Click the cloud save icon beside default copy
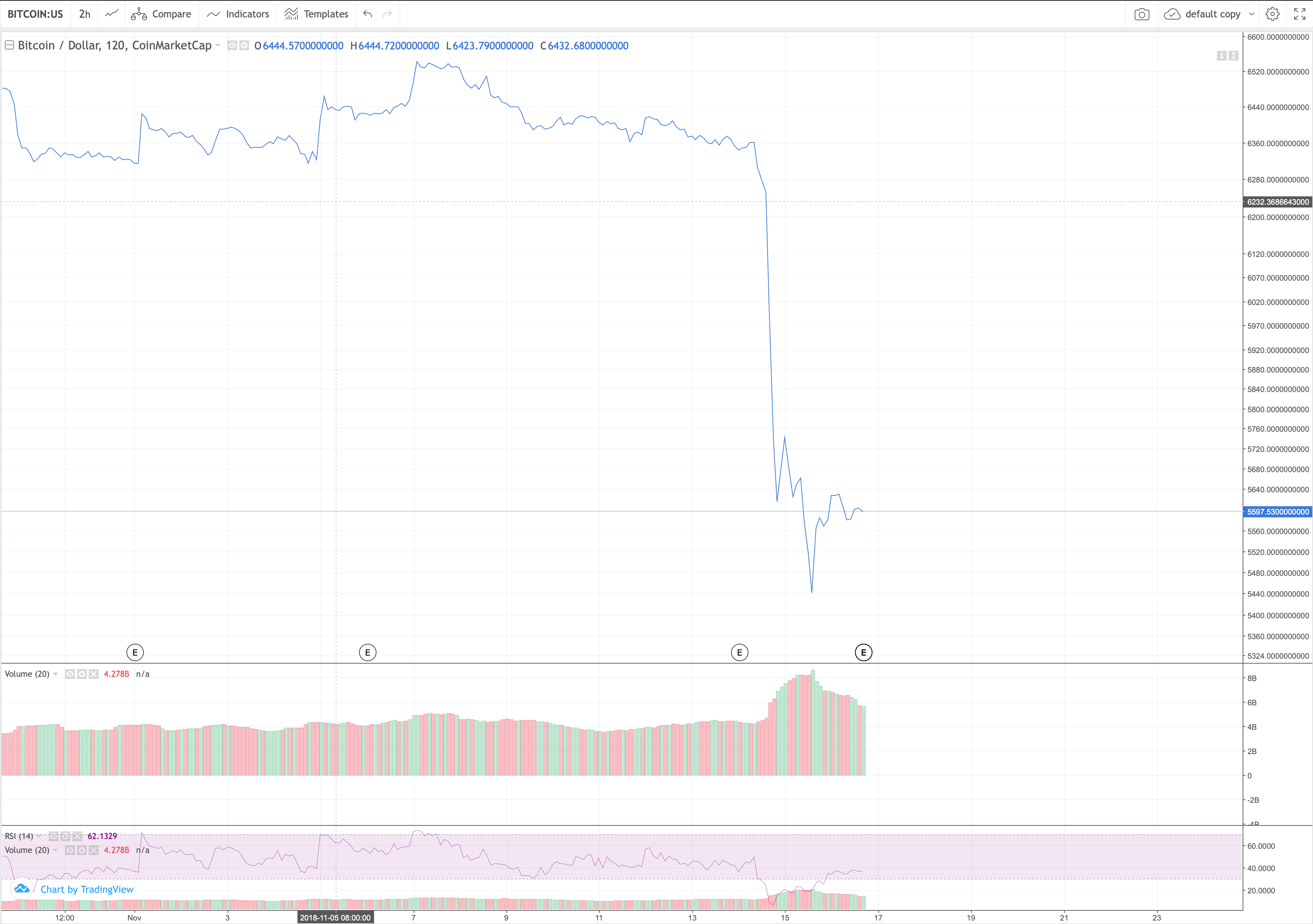The width and height of the screenshot is (1313, 924). [x=1172, y=14]
